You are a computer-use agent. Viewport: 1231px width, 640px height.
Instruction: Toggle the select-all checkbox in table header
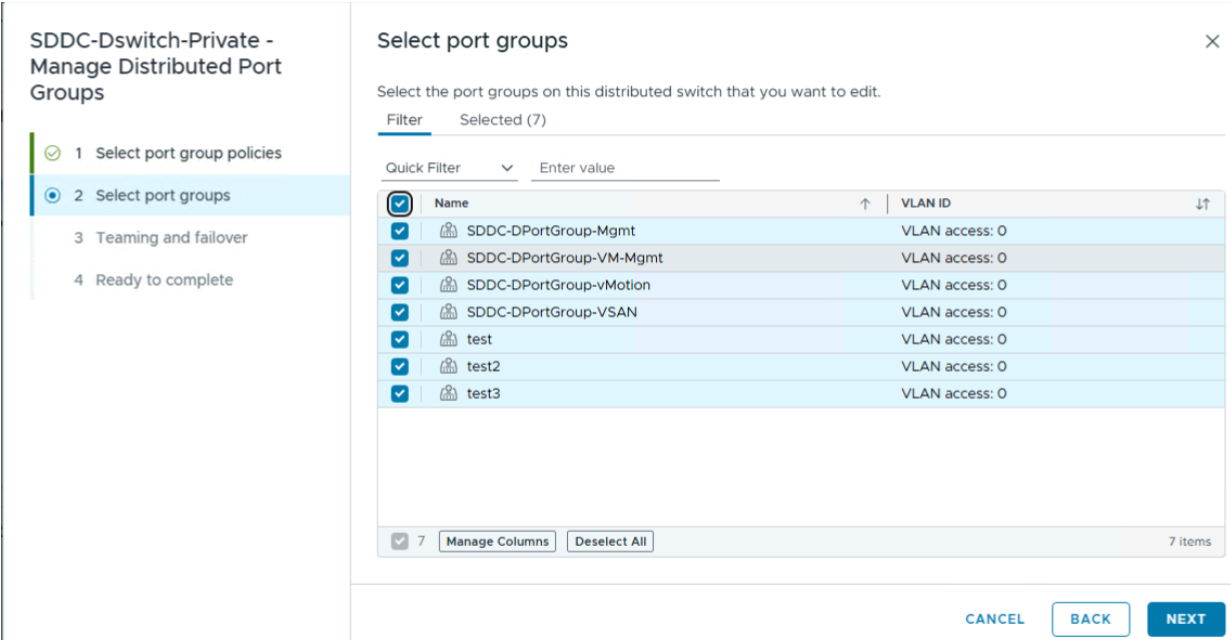click(399, 204)
